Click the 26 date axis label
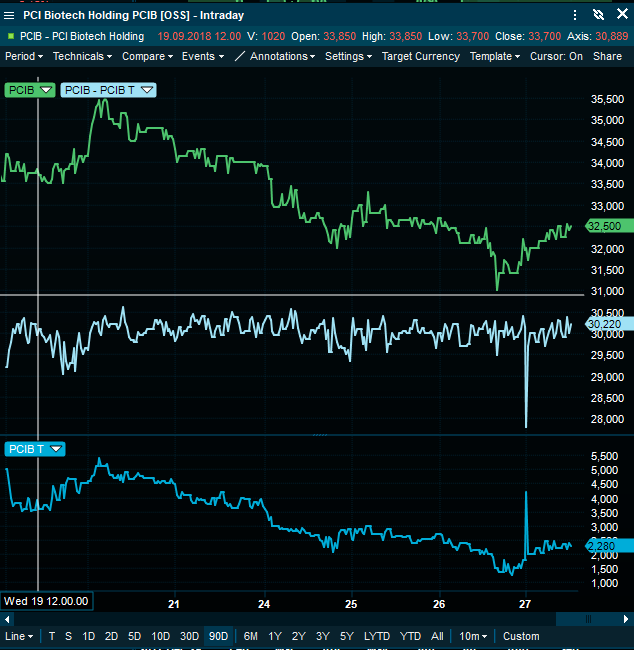This screenshot has width=634, height=650. pos(439,604)
